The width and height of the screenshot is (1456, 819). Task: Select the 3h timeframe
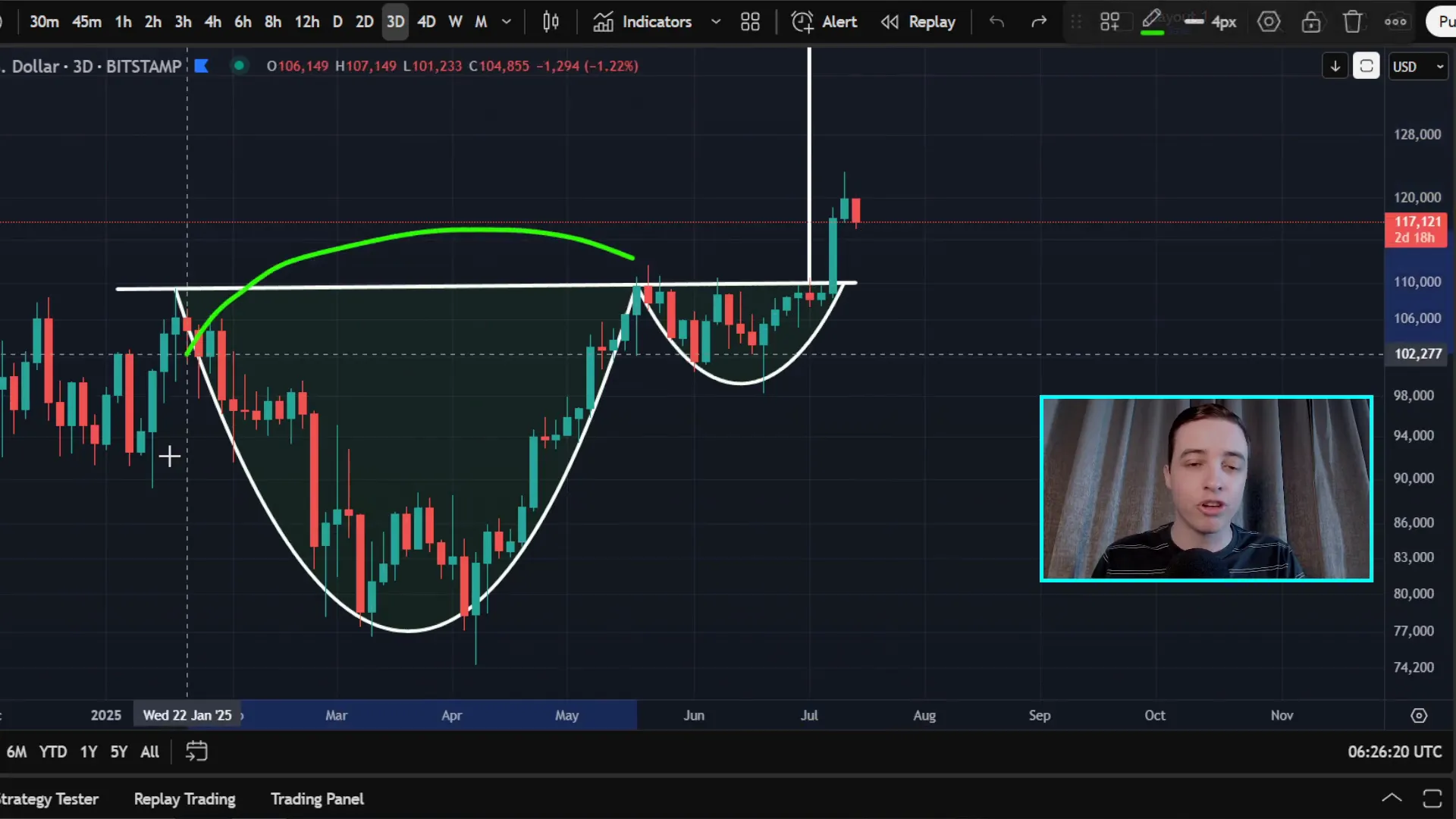(x=184, y=22)
